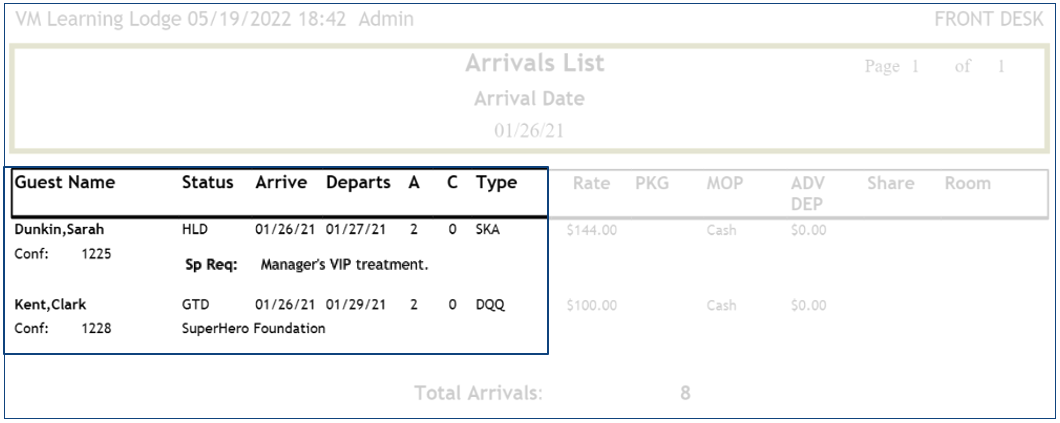
Task: Click the Departs column header
Action: pyautogui.click(x=359, y=184)
